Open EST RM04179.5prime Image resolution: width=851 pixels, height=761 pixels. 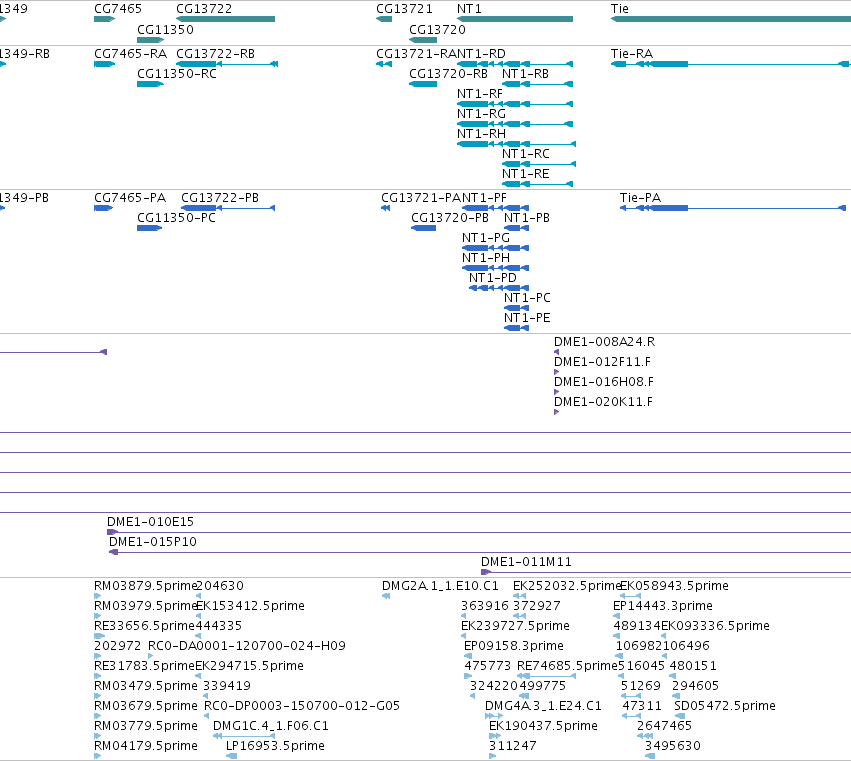click(x=146, y=746)
